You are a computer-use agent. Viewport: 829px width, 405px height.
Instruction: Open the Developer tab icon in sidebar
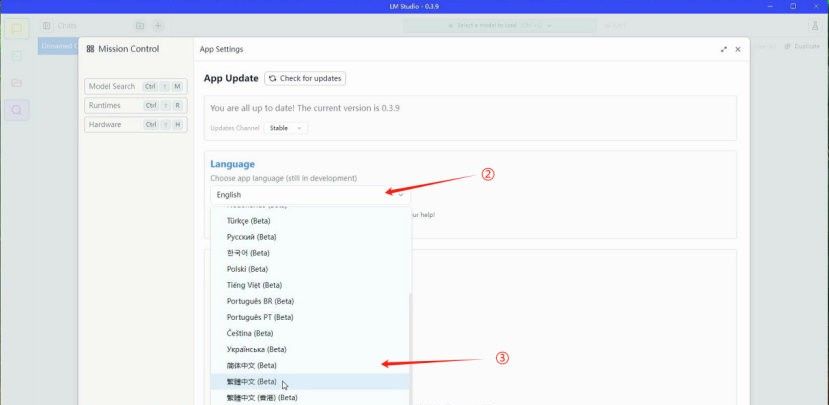coord(17,56)
